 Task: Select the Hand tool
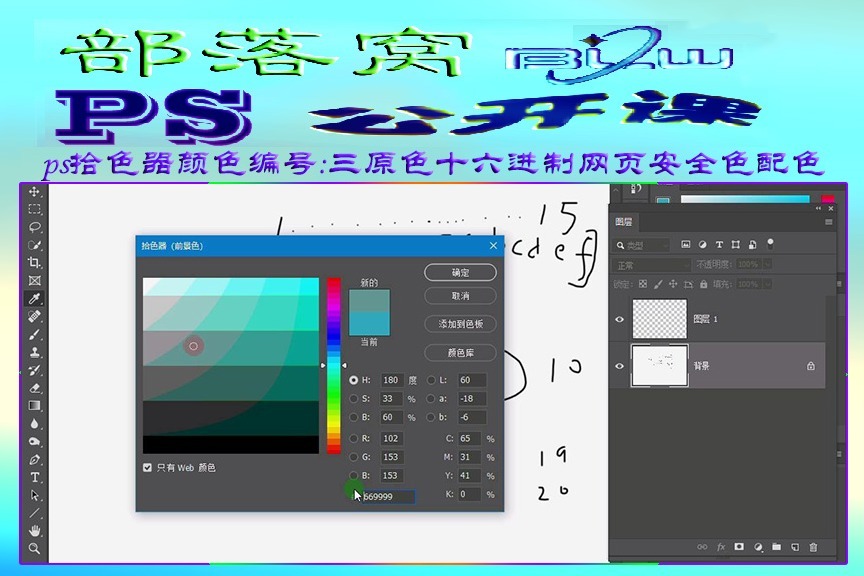click(34, 531)
